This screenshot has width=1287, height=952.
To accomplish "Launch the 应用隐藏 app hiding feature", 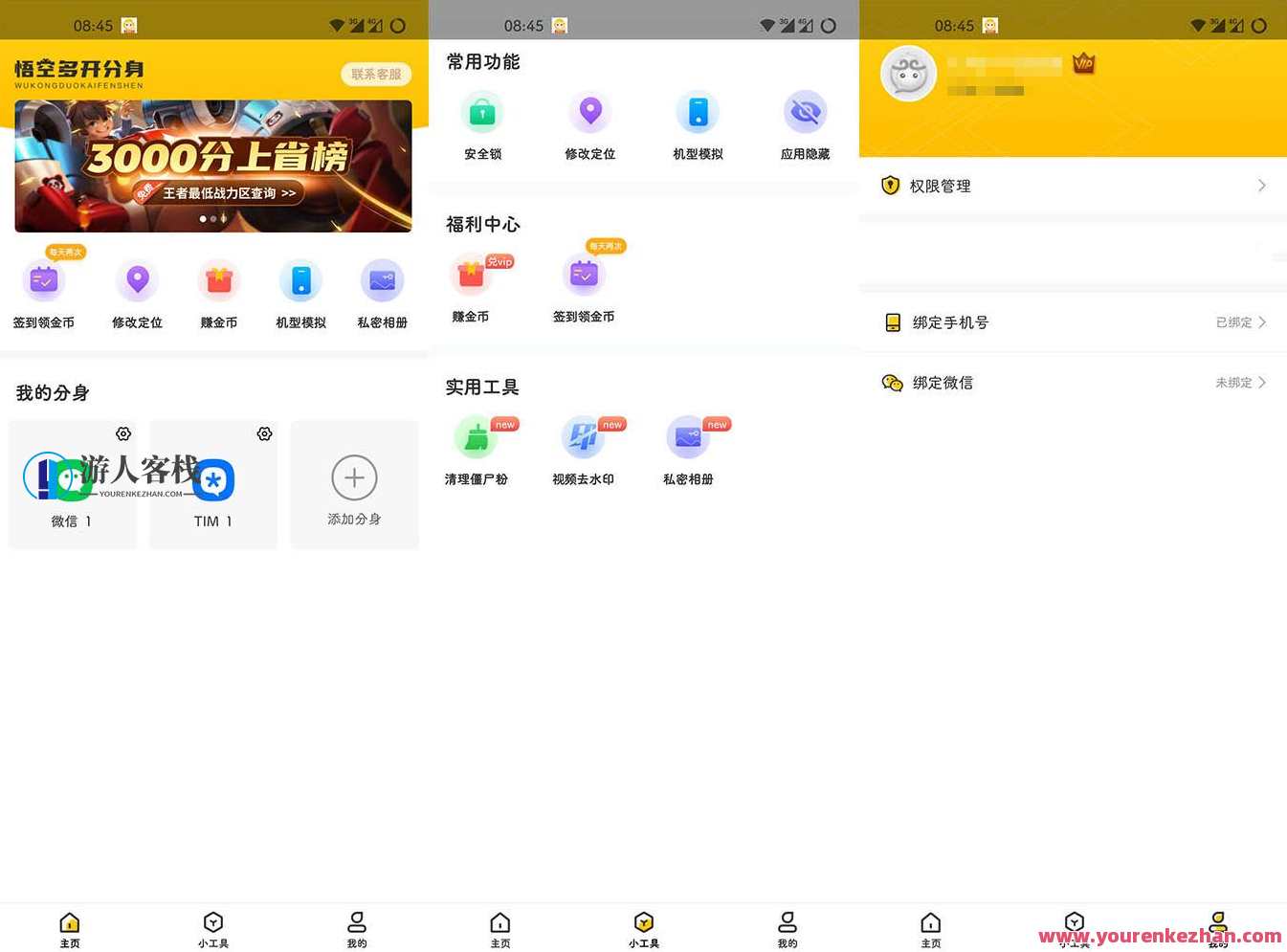I will 805,113.
